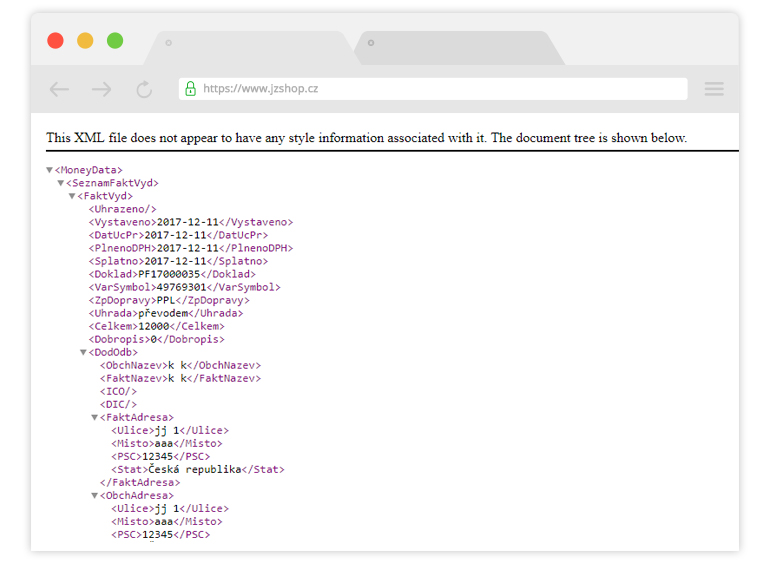Click Ulice jj 1 under FaktAdresa

(x=170, y=431)
